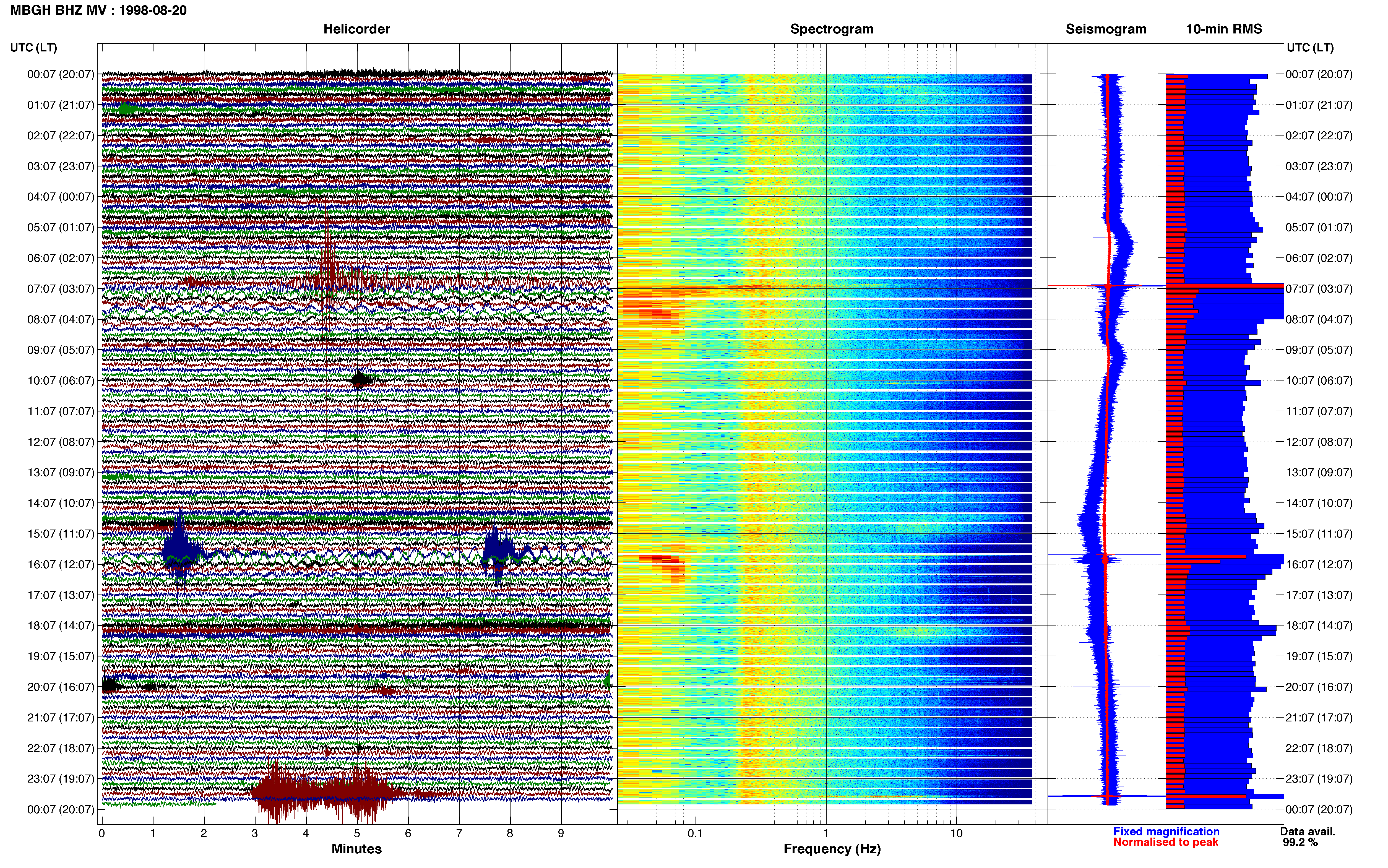
Task: Click the red RMS peak bar near 16:07
Action: click(x=1206, y=557)
